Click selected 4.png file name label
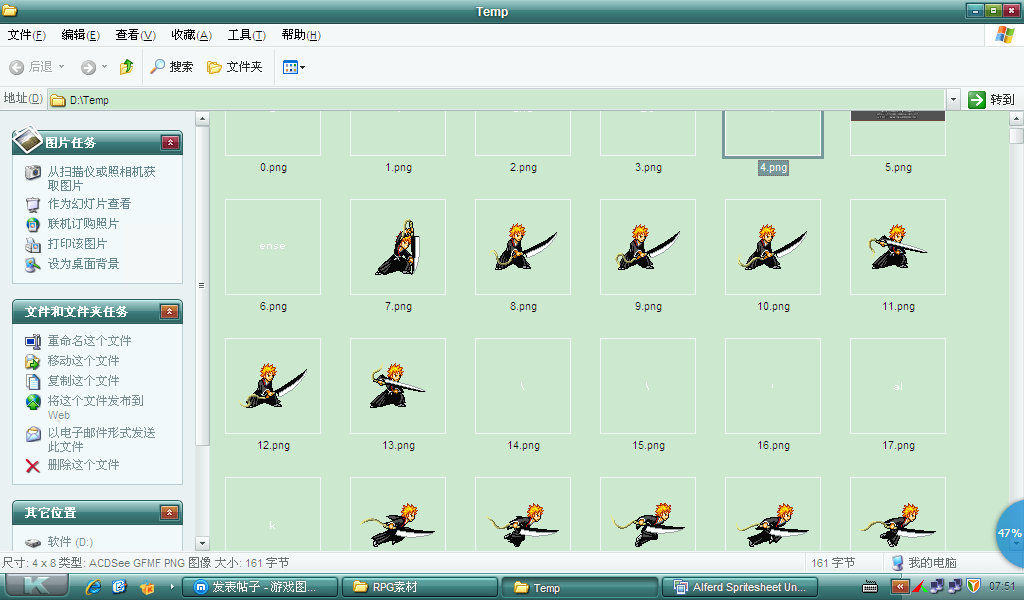Viewport: 1024px width, 600px height. click(773, 168)
